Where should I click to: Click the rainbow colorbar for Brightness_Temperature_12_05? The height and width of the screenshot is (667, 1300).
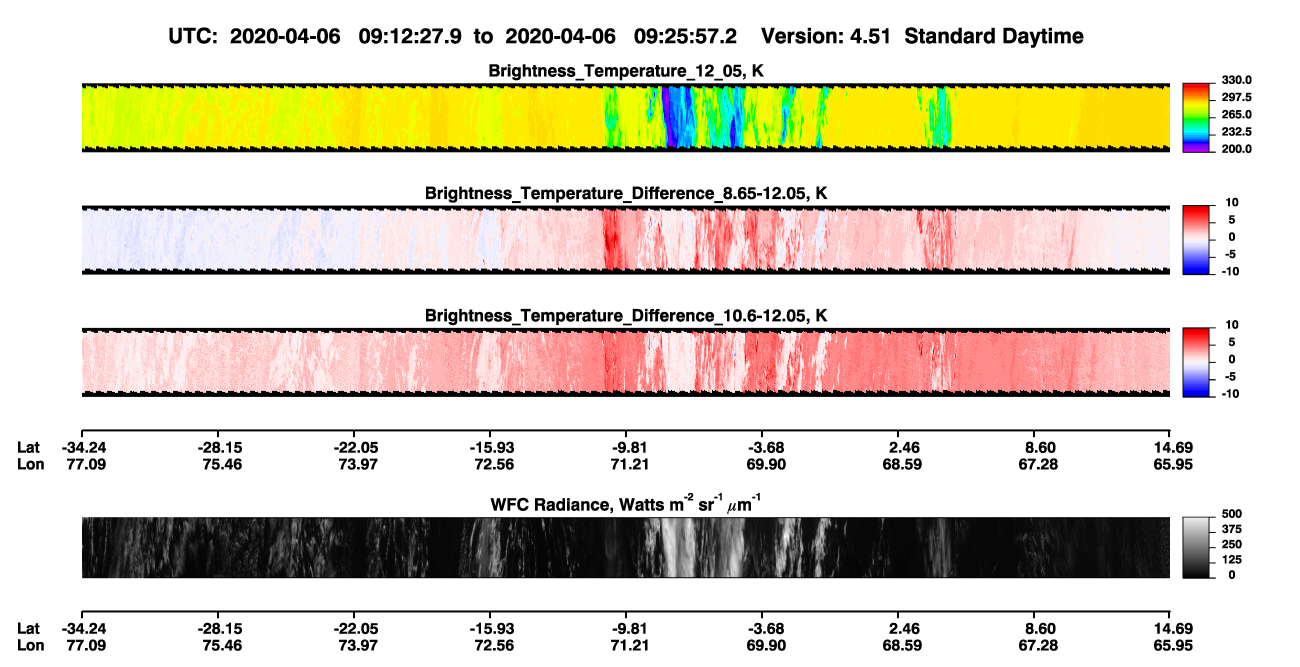pos(1195,117)
